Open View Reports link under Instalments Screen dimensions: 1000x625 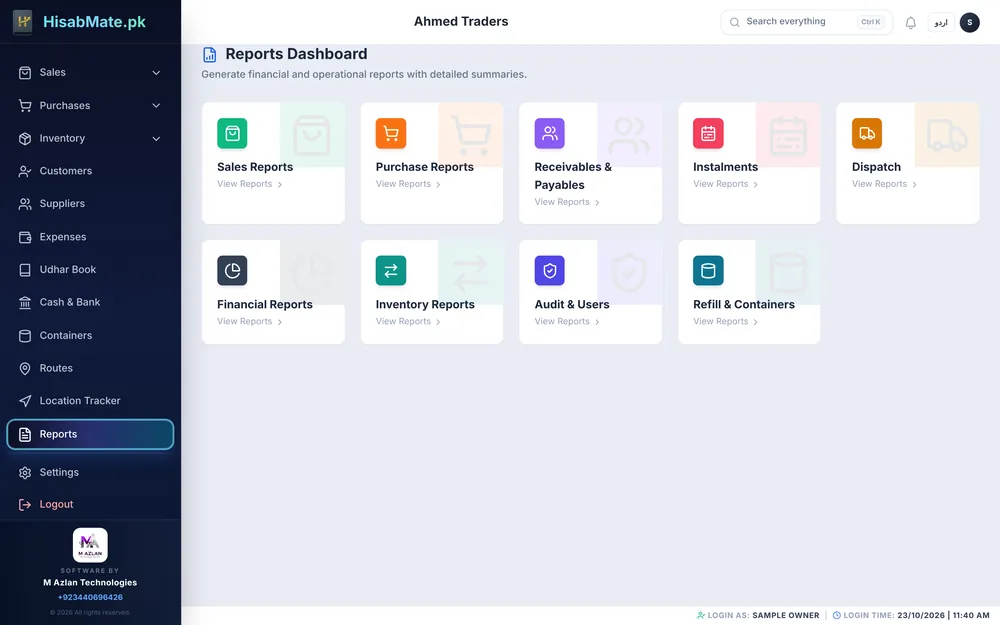(725, 184)
